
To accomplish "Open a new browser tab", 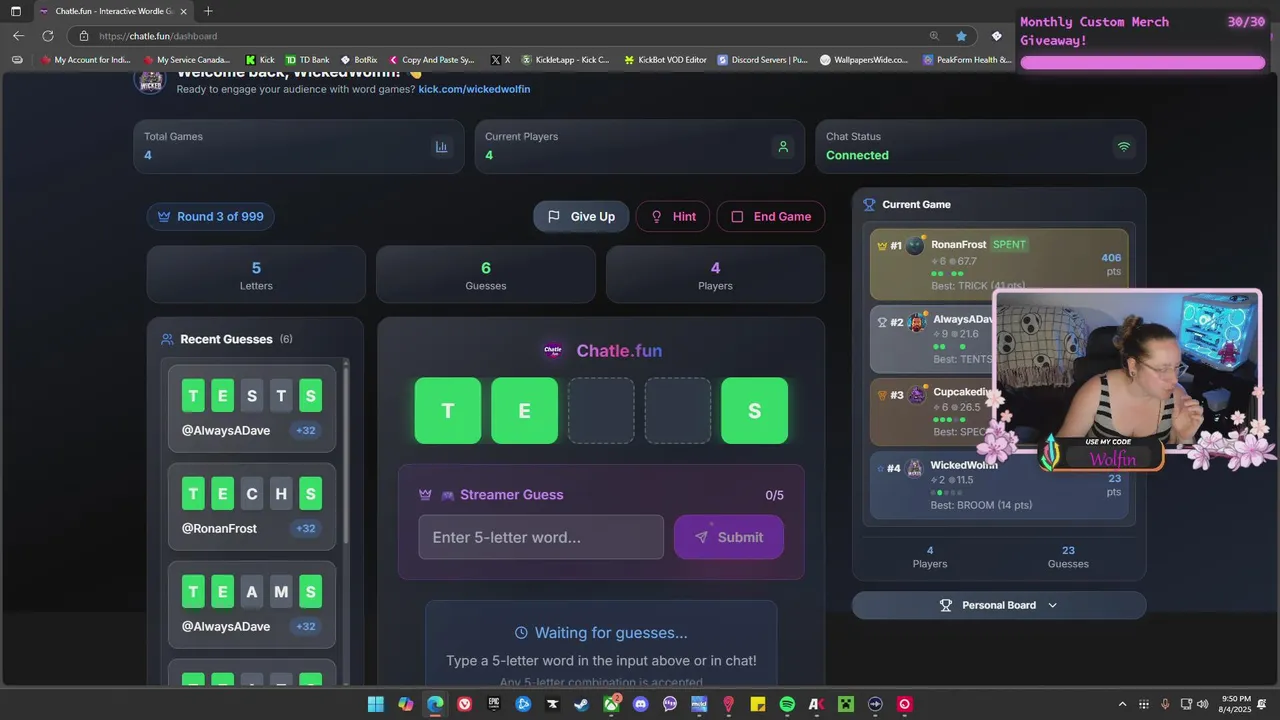I will pos(208,11).
